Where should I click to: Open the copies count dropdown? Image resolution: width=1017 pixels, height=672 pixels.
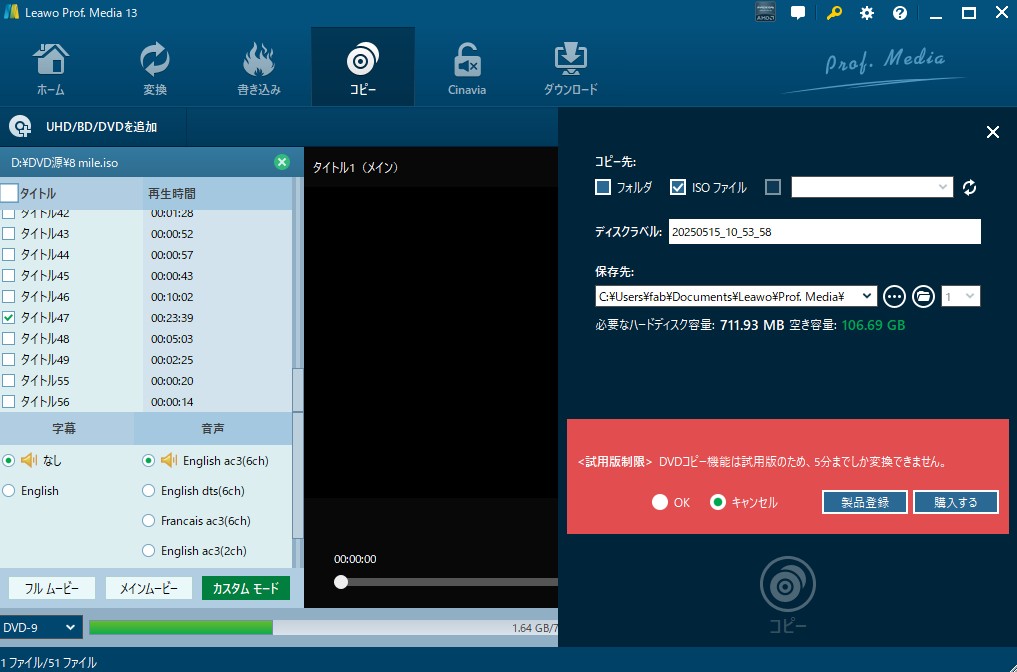[x=961, y=296]
